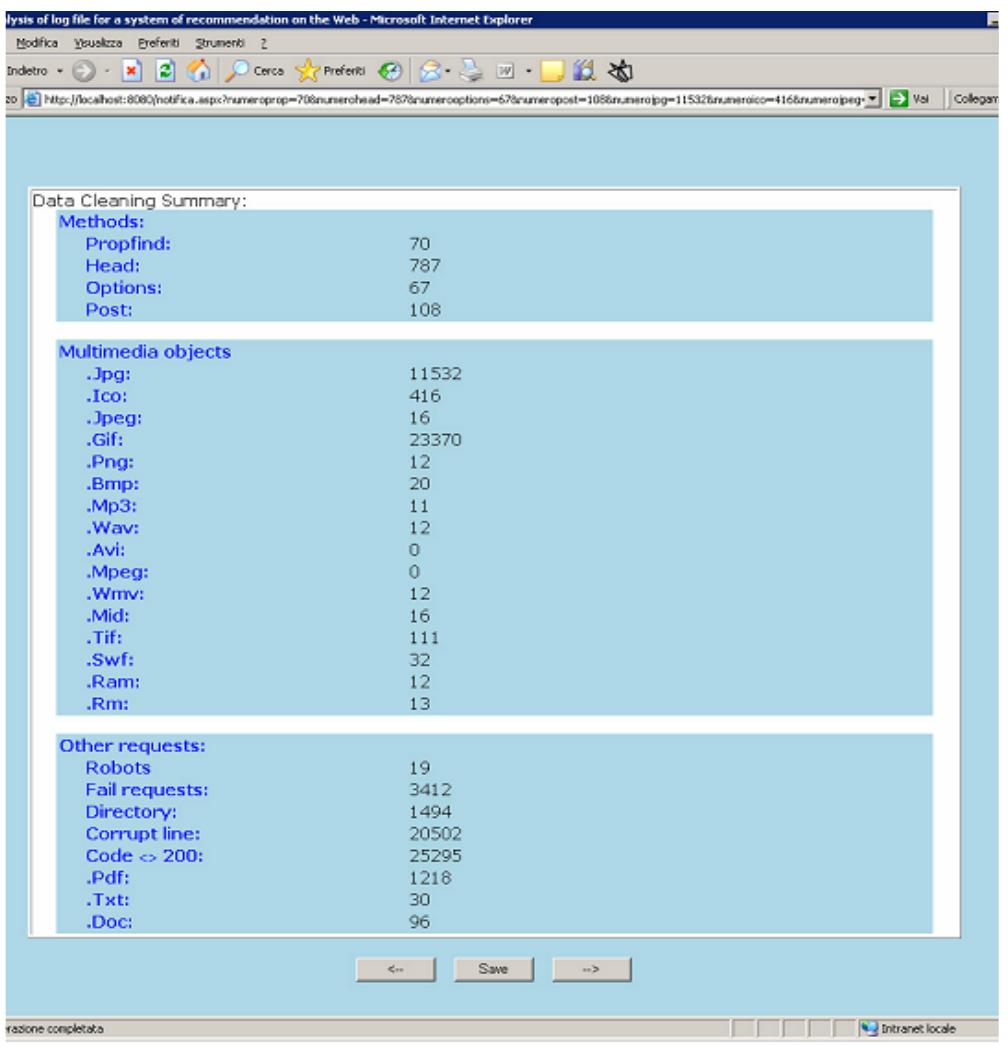1008x1046 pixels.
Task: Open the Indietro history dropdown arrow
Action: (x=59, y=71)
